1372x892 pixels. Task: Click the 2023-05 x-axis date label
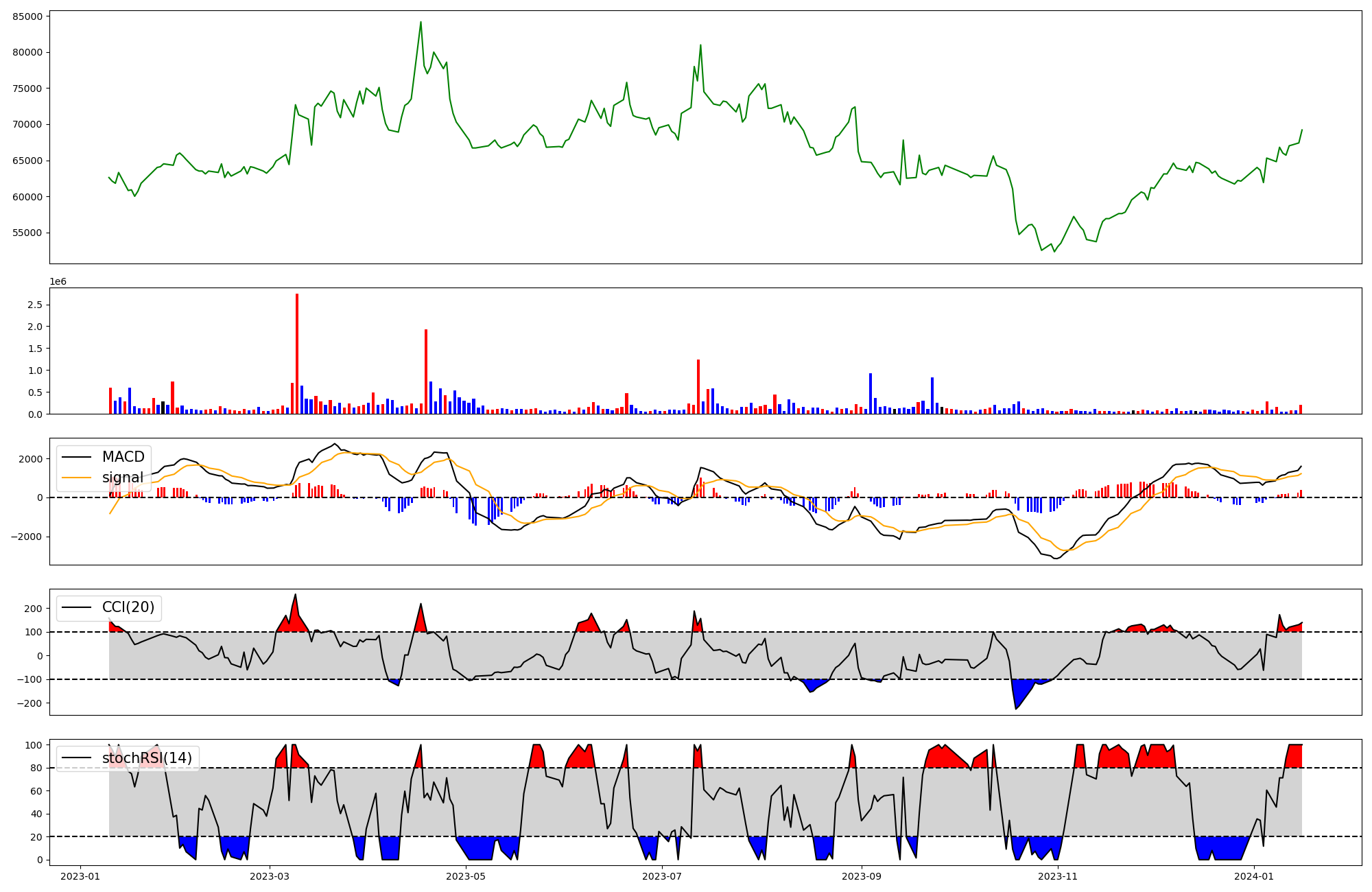coord(466,876)
